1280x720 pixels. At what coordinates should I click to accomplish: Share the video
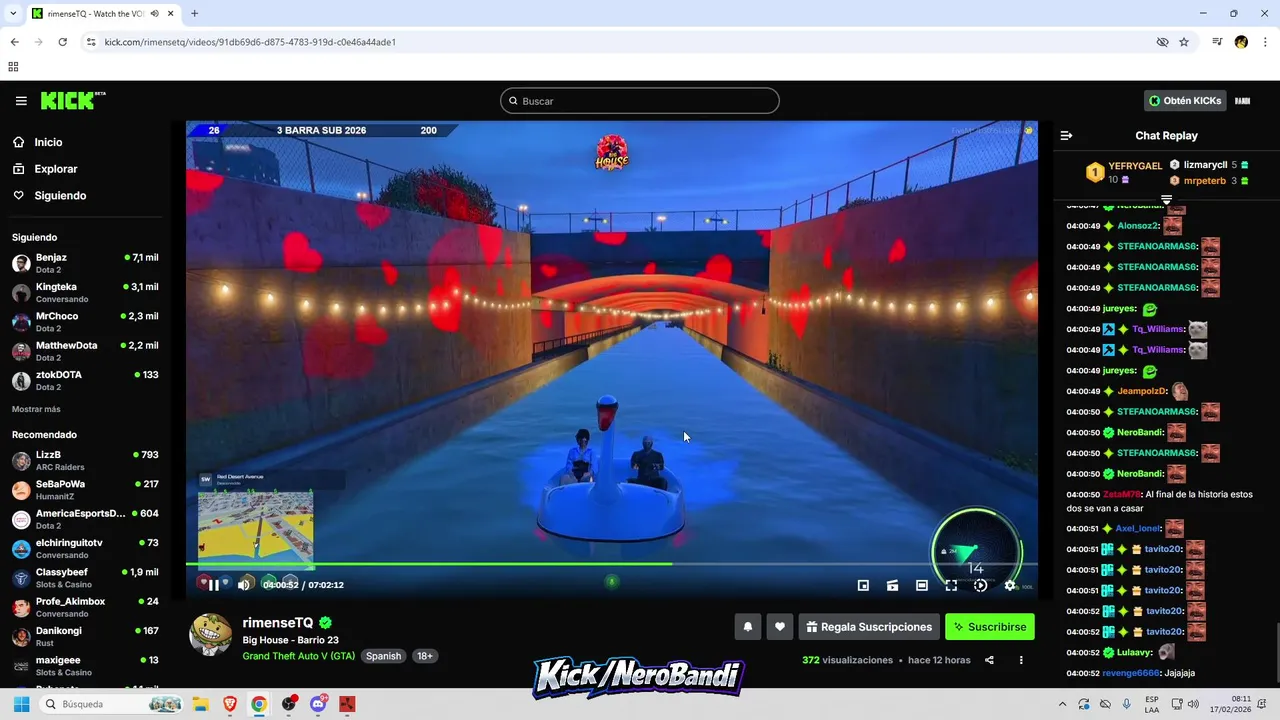[989, 660]
